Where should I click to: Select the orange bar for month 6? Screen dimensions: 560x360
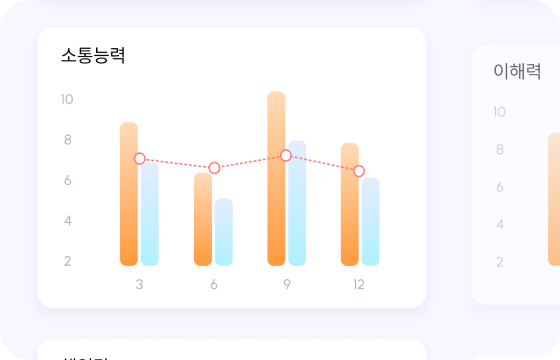[x=203, y=219]
